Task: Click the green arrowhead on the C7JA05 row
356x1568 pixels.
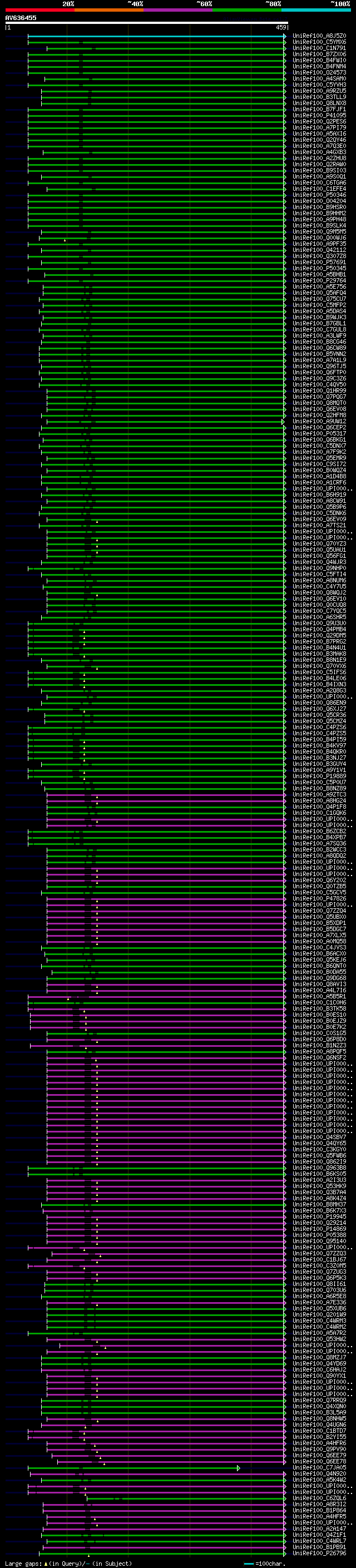Action: (239, 1467)
